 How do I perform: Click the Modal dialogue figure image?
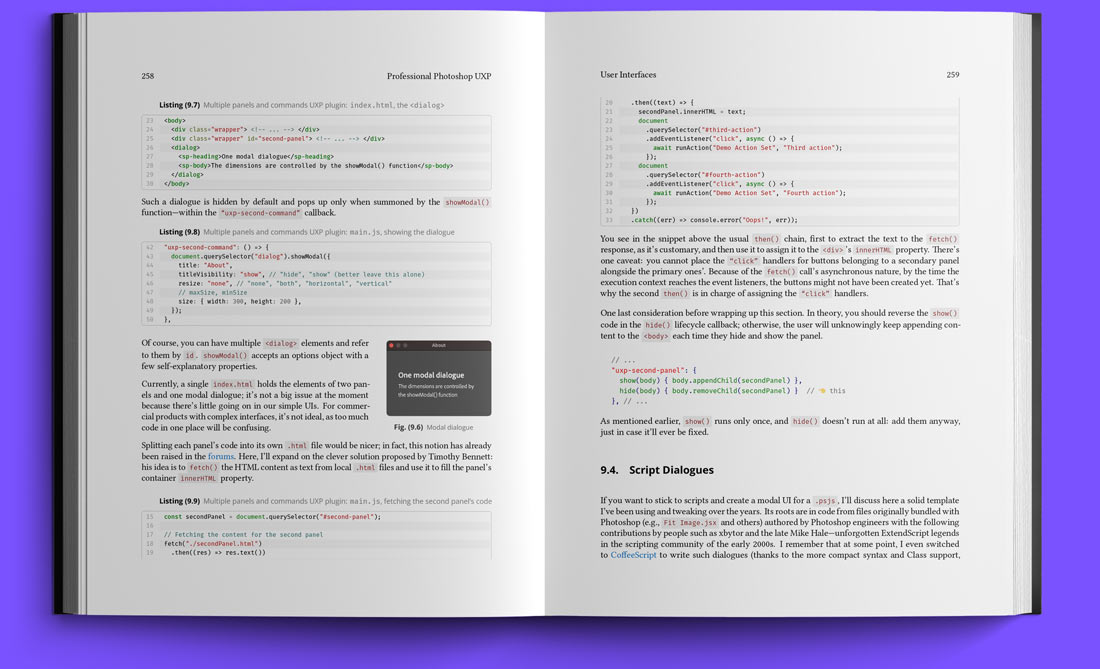pyautogui.click(x=438, y=378)
